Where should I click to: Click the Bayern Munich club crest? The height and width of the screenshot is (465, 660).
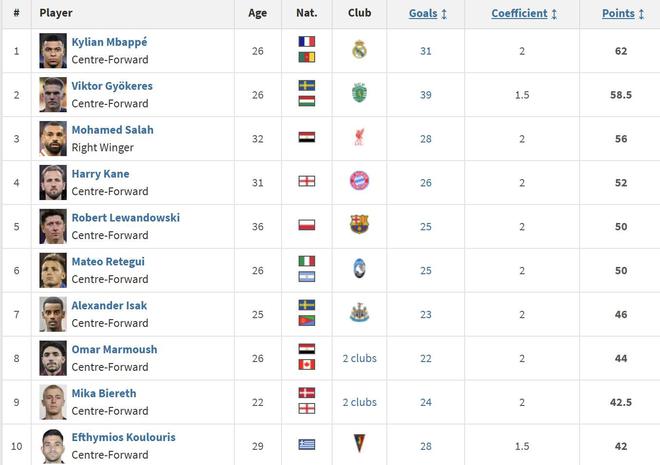pos(360,182)
